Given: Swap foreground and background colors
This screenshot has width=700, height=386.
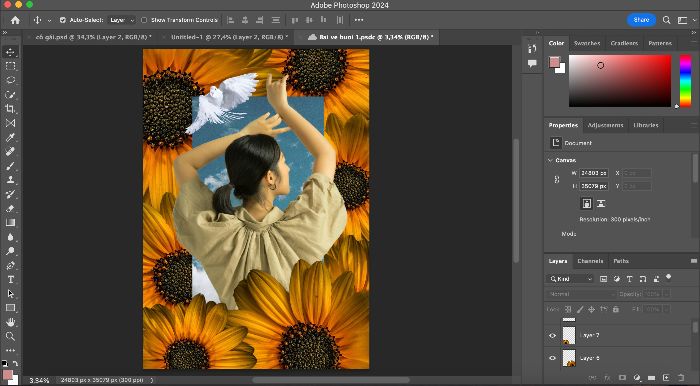Looking at the screenshot, I should 15,364.
